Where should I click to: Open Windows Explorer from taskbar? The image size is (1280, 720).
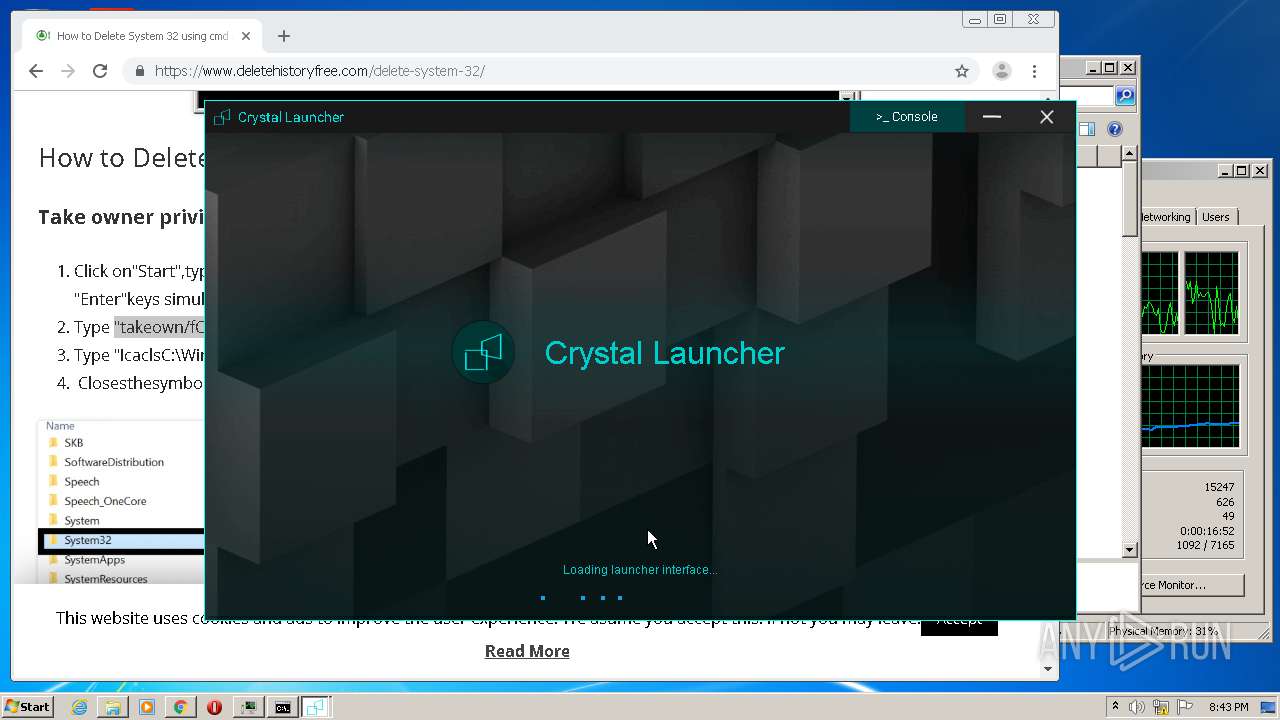[x=113, y=707]
